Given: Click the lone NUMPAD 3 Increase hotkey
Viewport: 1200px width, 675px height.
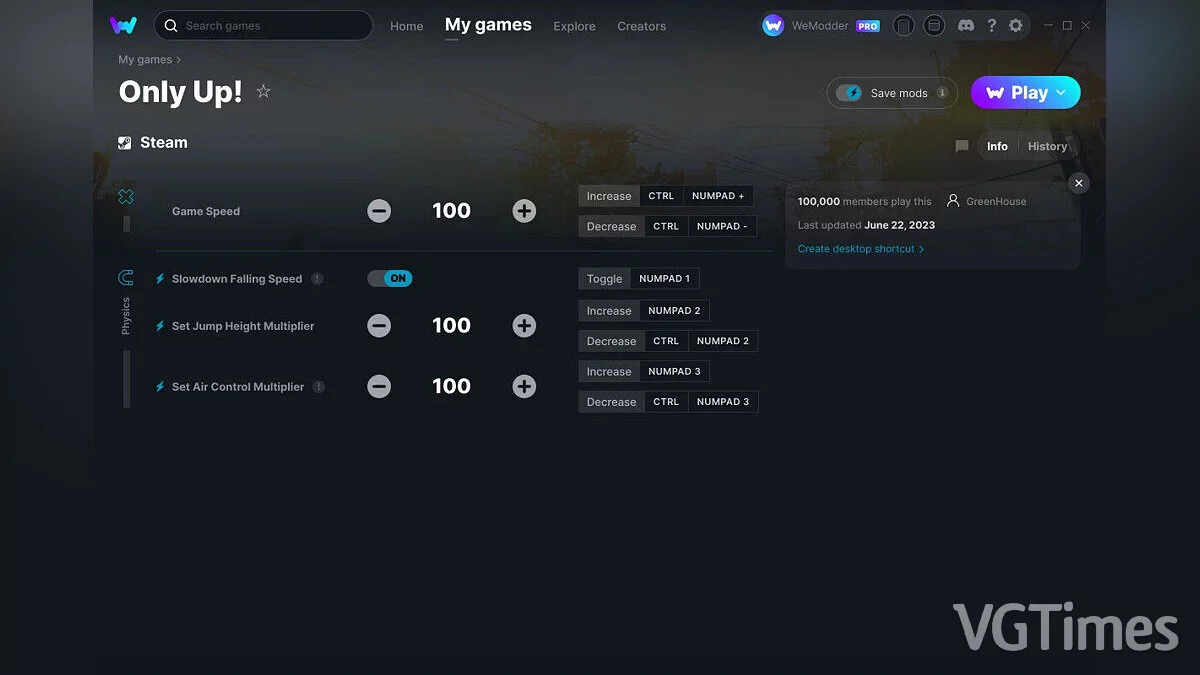Looking at the screenshot, I should click(674, 372).
